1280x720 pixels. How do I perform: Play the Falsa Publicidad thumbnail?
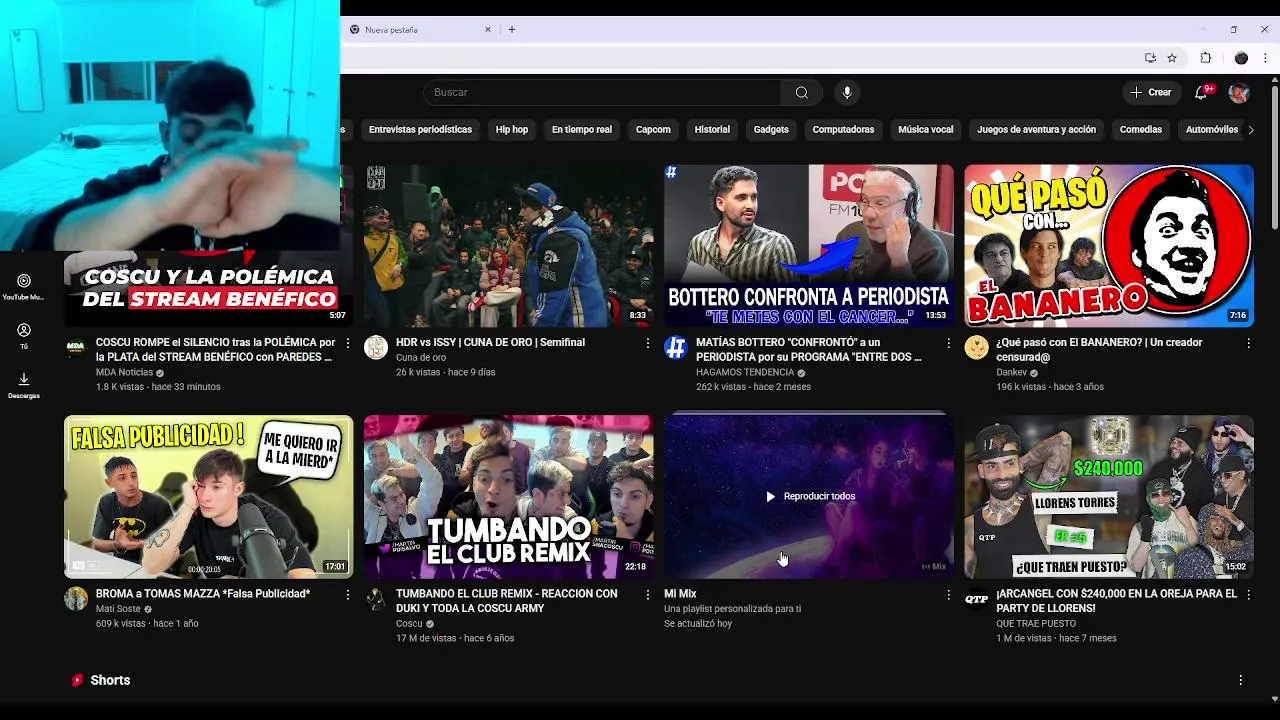pyautogui.click(x=208, y=497)
